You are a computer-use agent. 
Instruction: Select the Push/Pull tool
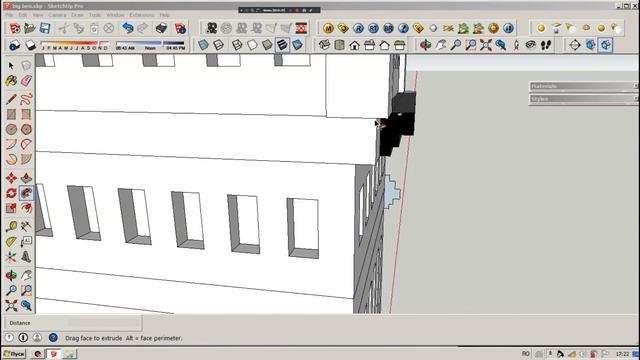tap(26, 178)
